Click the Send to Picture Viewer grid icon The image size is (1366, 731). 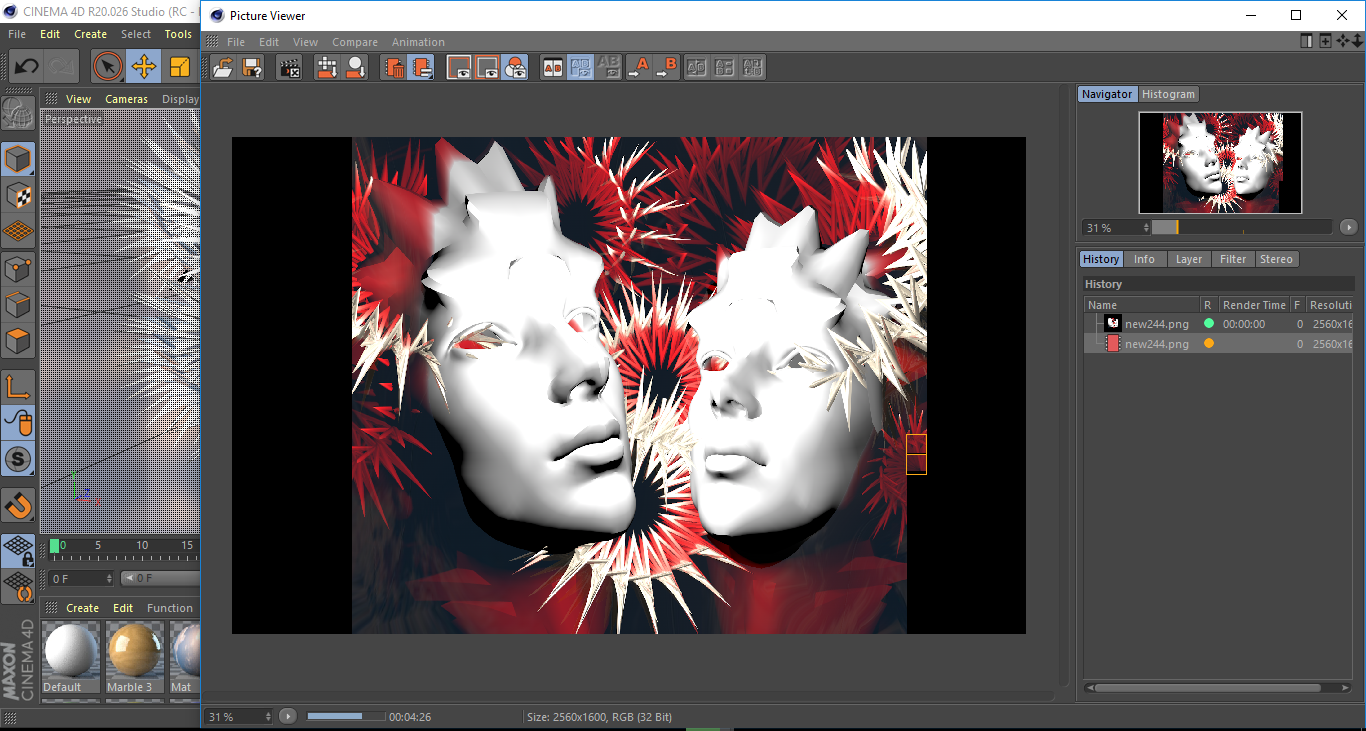point(327,68)
